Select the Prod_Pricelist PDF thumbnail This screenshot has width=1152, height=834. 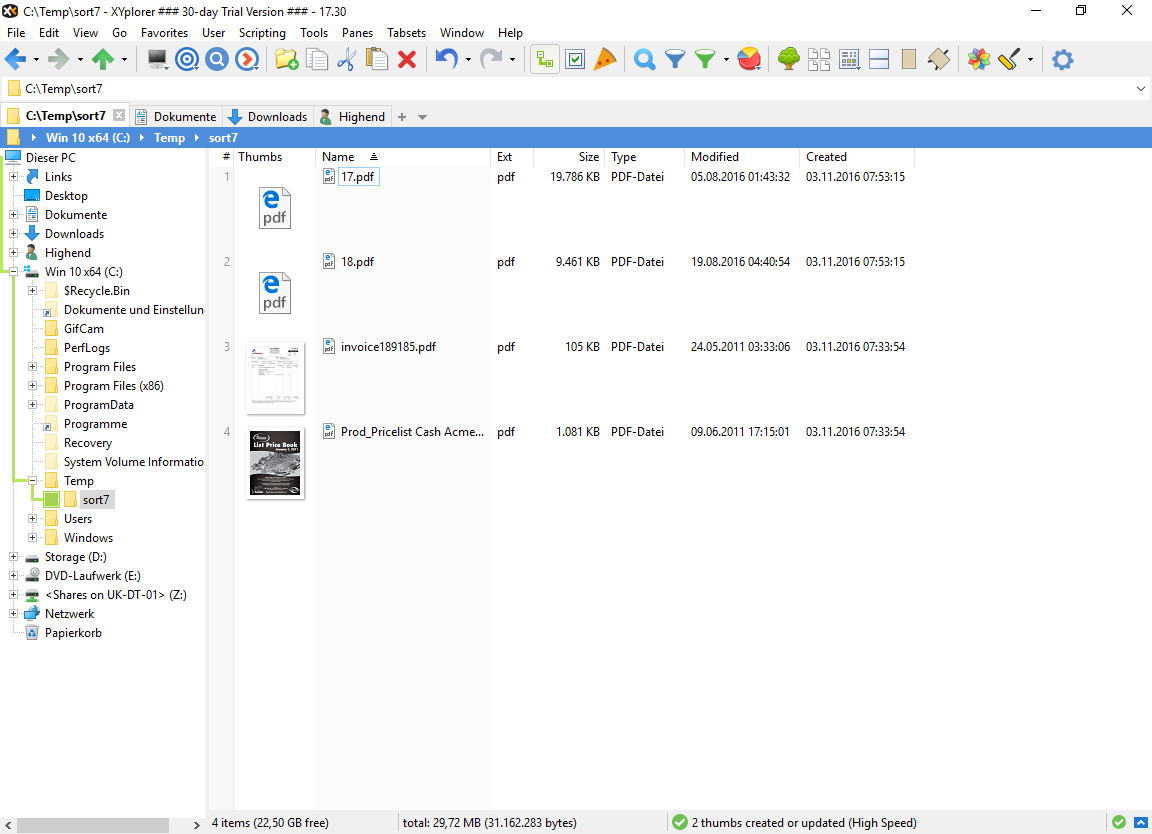[275, 463]
